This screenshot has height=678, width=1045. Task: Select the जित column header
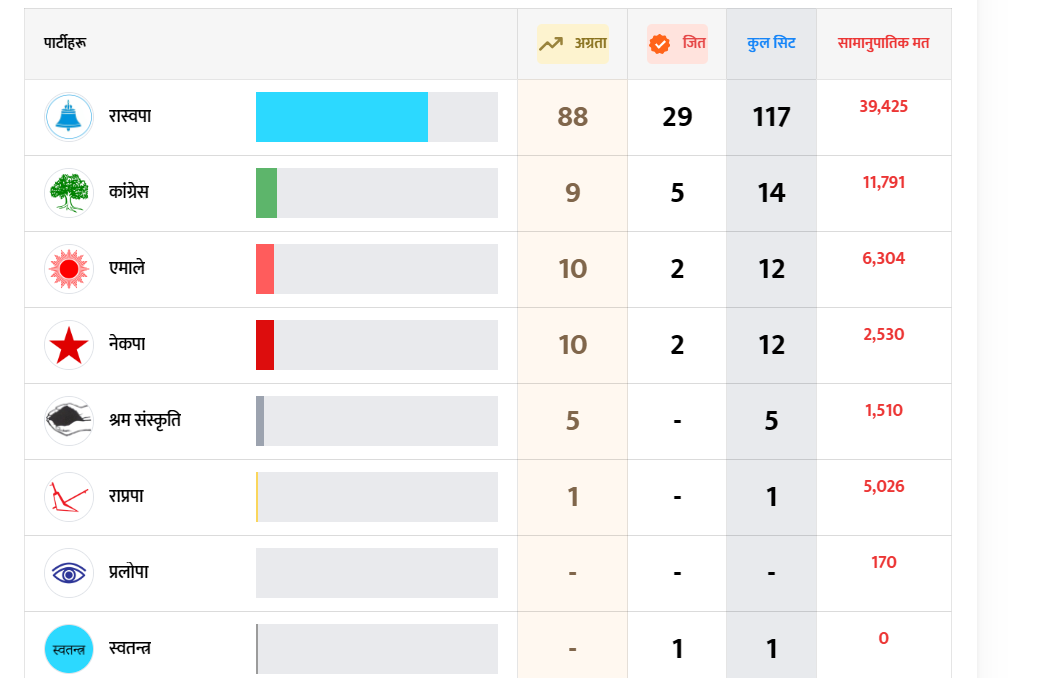[677, 44]
